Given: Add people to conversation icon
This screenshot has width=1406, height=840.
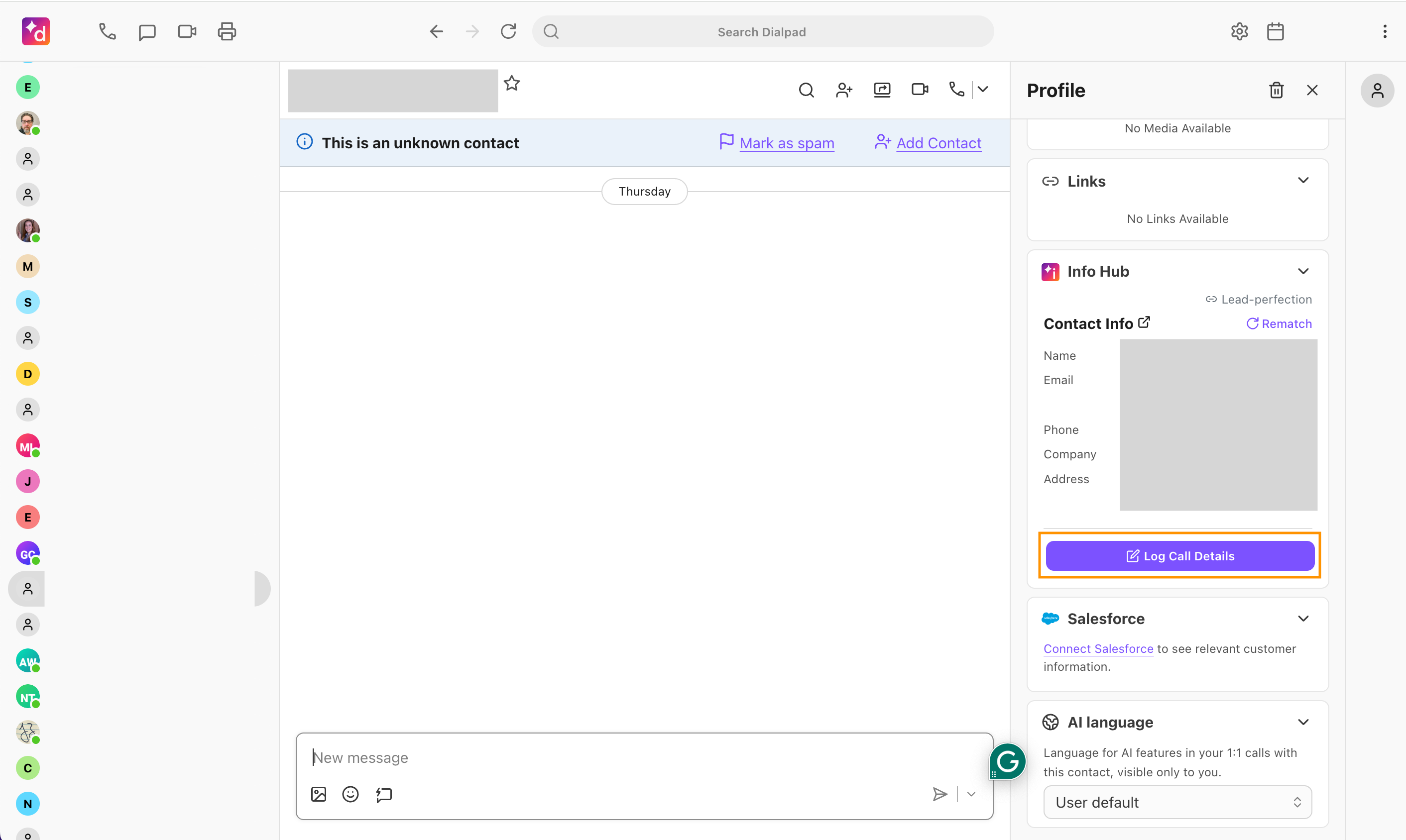Looking at the screenshot, I should (x=844, y=90).
